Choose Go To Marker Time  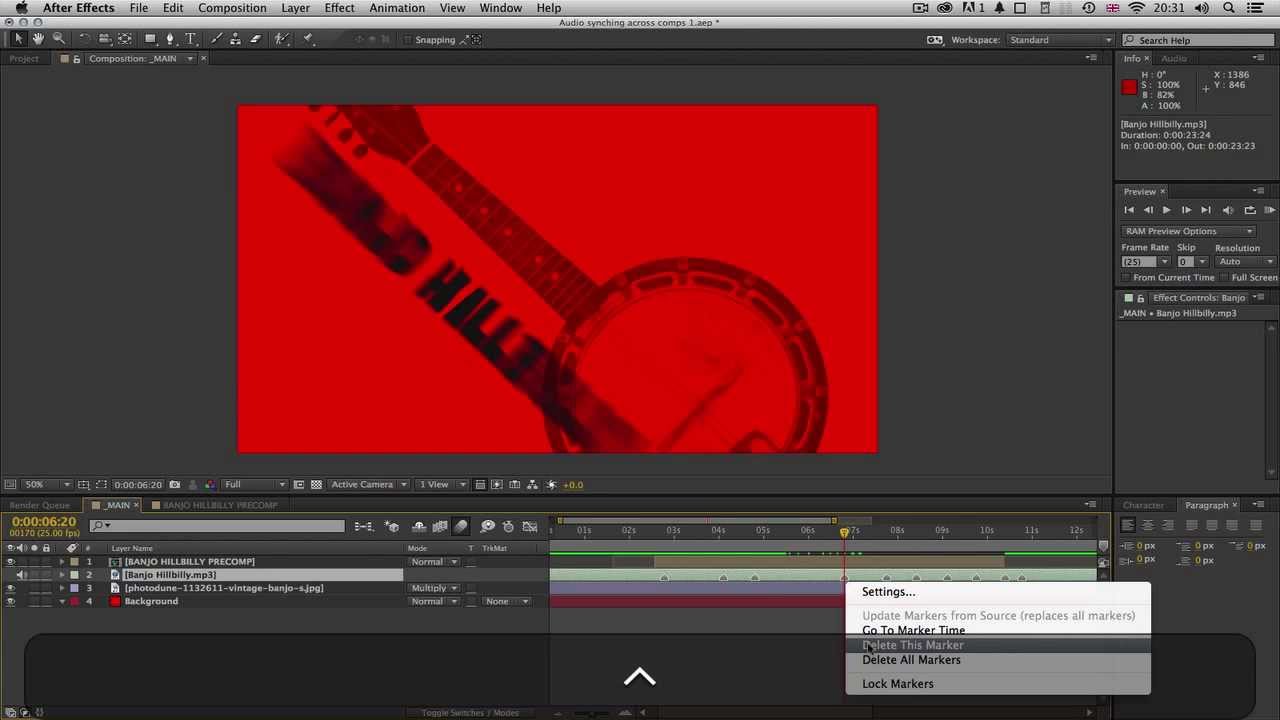(914, 631)
